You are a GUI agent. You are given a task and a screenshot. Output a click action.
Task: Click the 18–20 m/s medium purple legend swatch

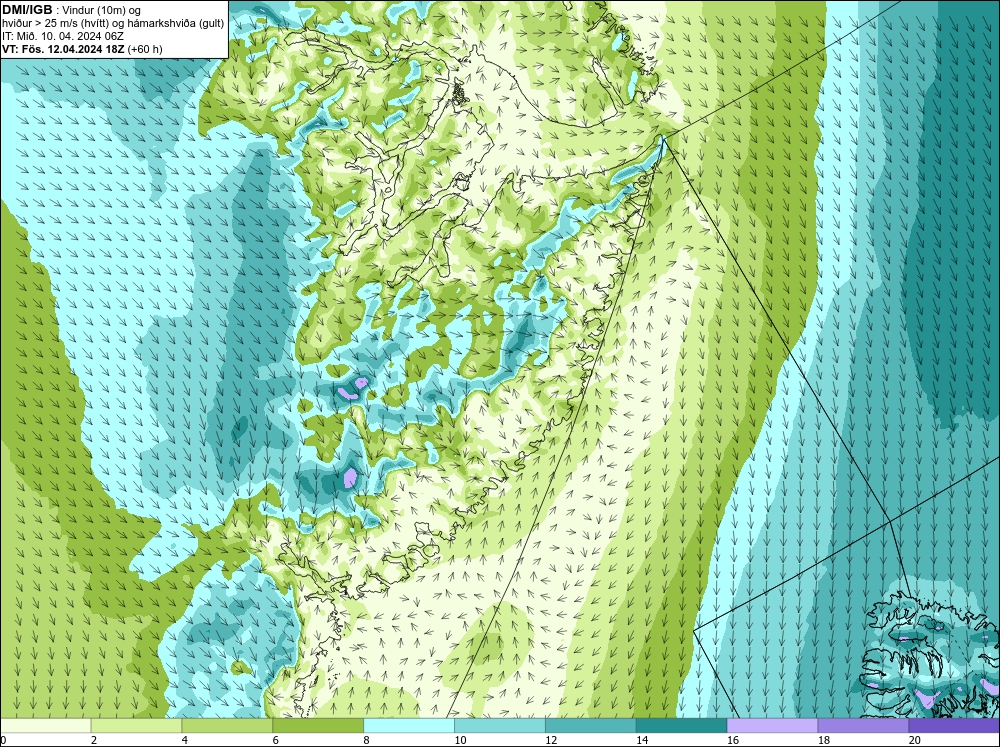click(863, 725)
